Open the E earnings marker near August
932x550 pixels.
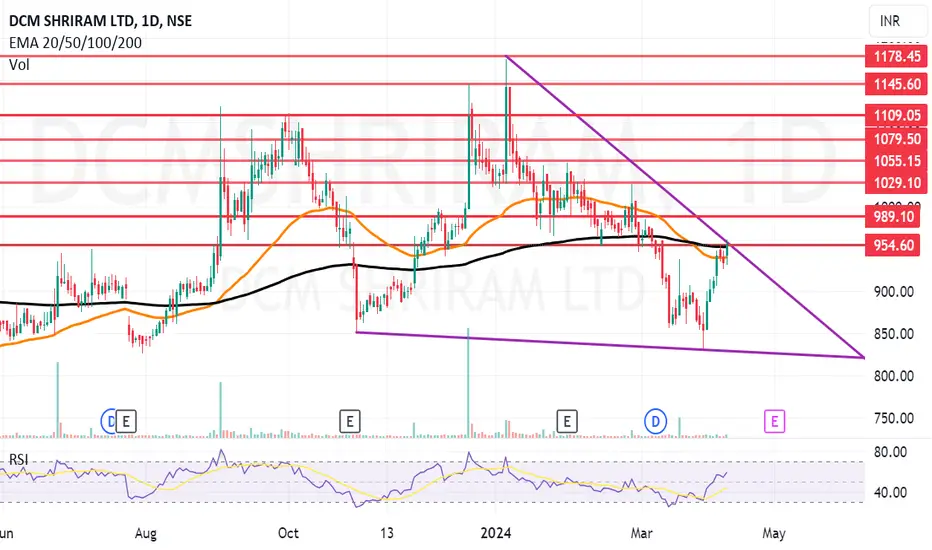click(x=126, y=422)
